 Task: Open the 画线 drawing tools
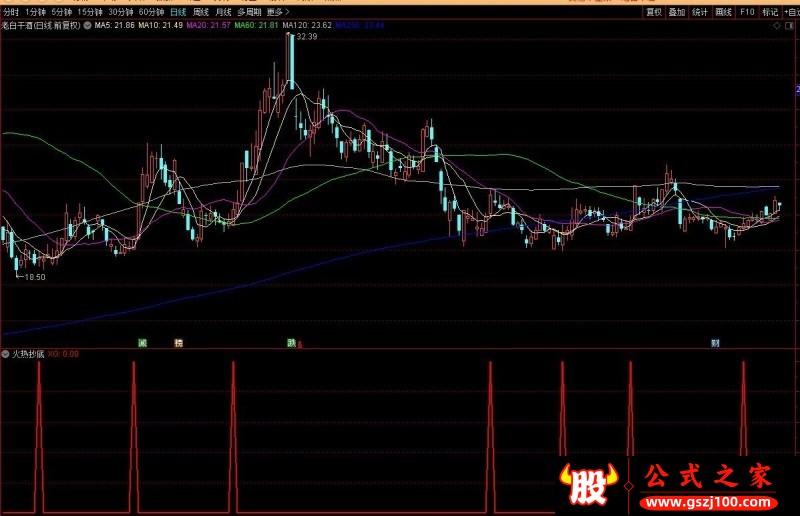pos(723,12)
